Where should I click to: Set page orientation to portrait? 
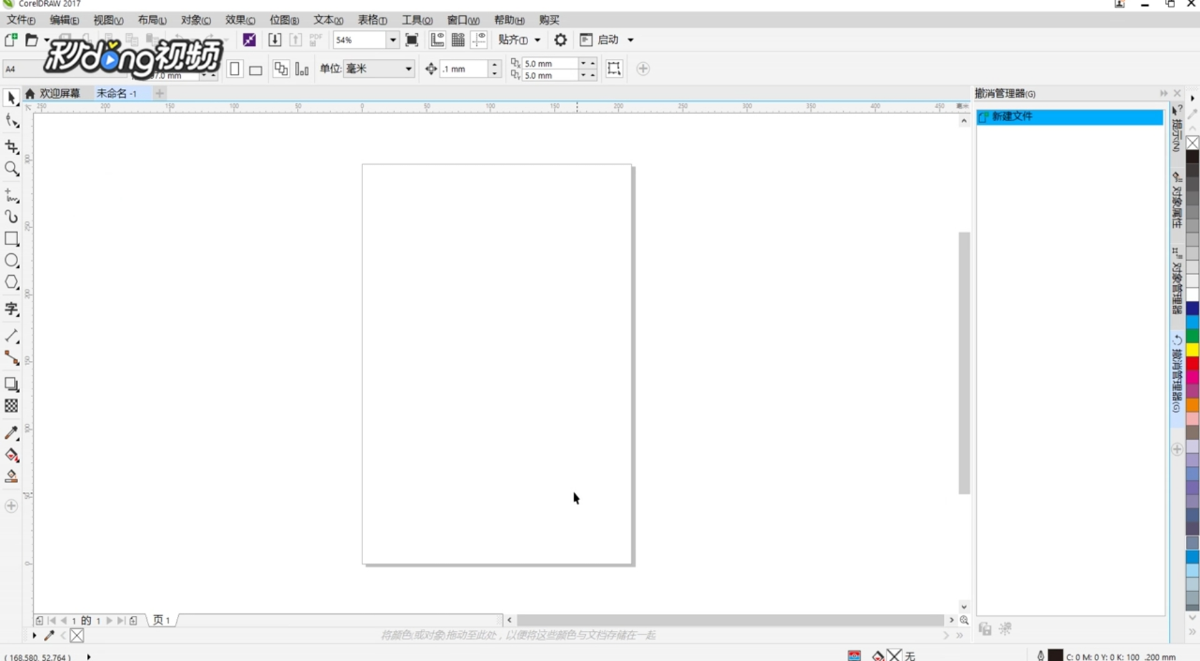(x=234, y=69)
